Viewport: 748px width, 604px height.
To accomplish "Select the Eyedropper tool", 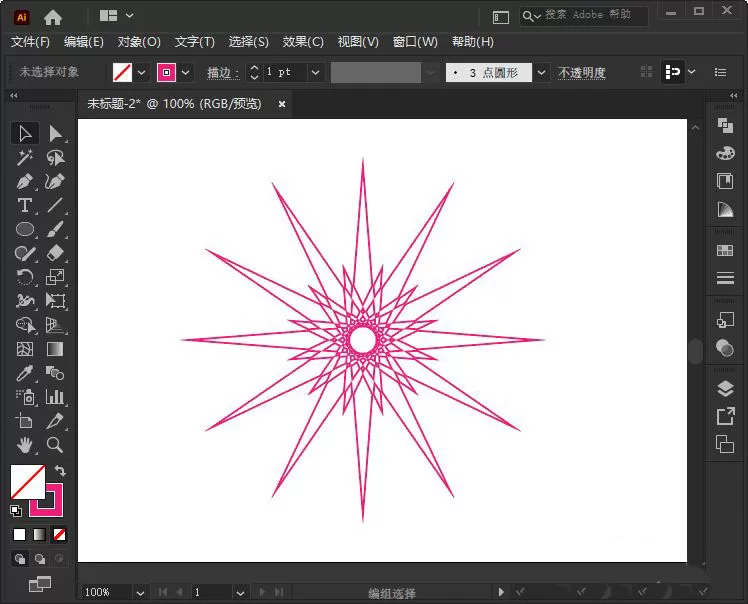I will point(24,373).
